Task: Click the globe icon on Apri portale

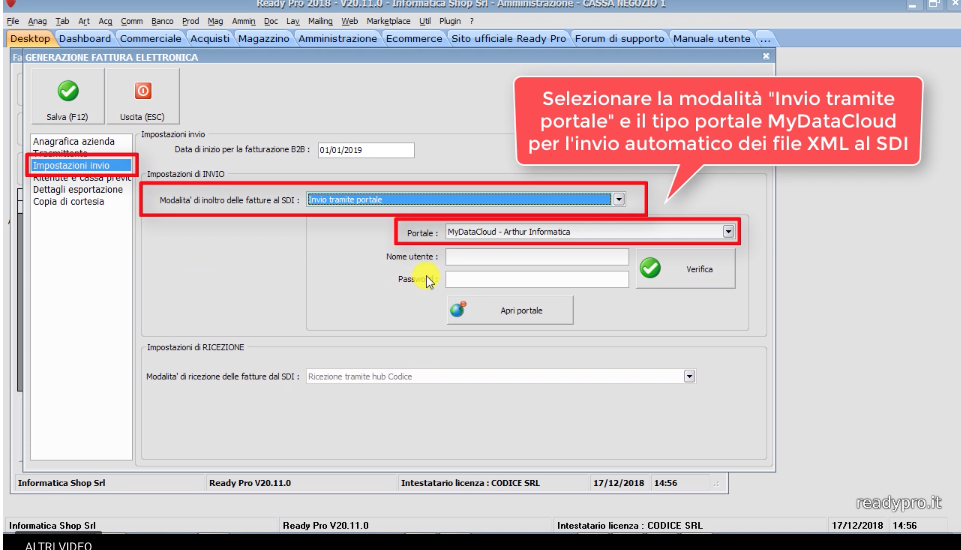Action: click(458, 310)
